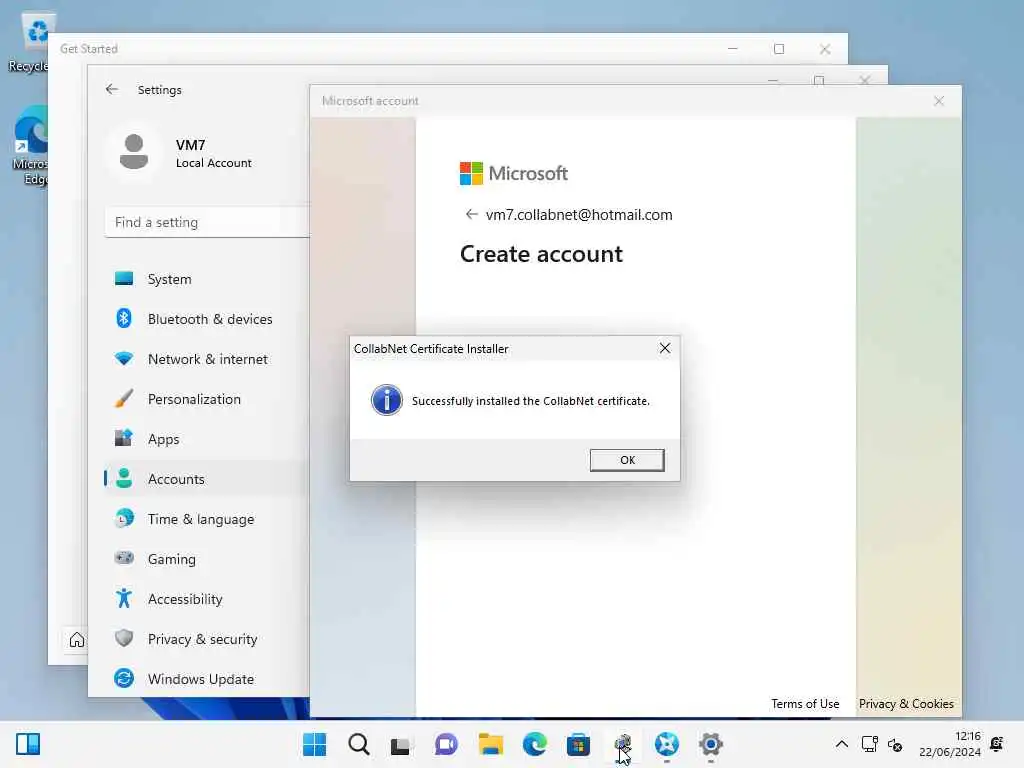Click the Get Started home icon

pos(77,639)
